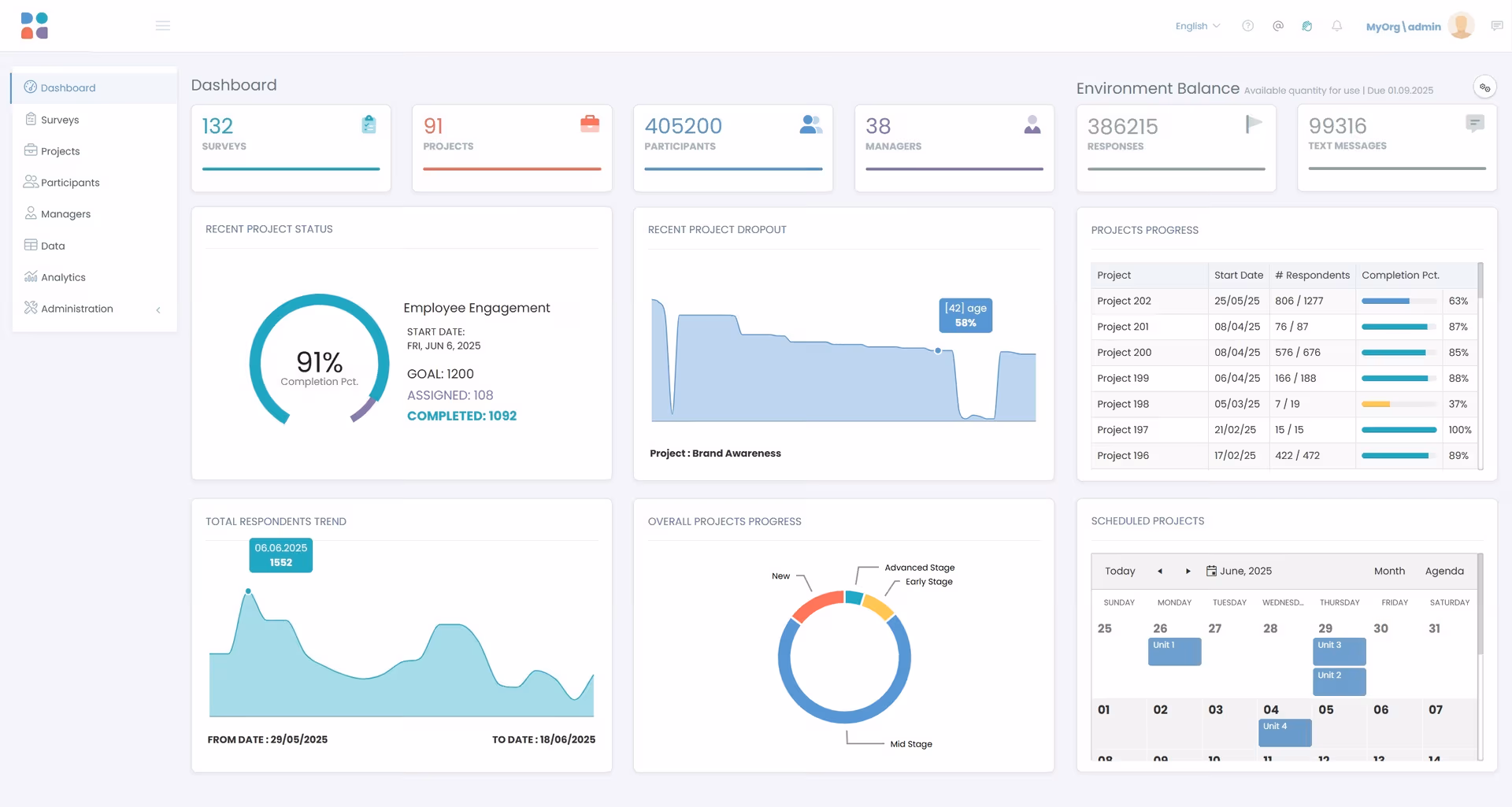Click the email at-sign icon in header

coord(1277,26)
